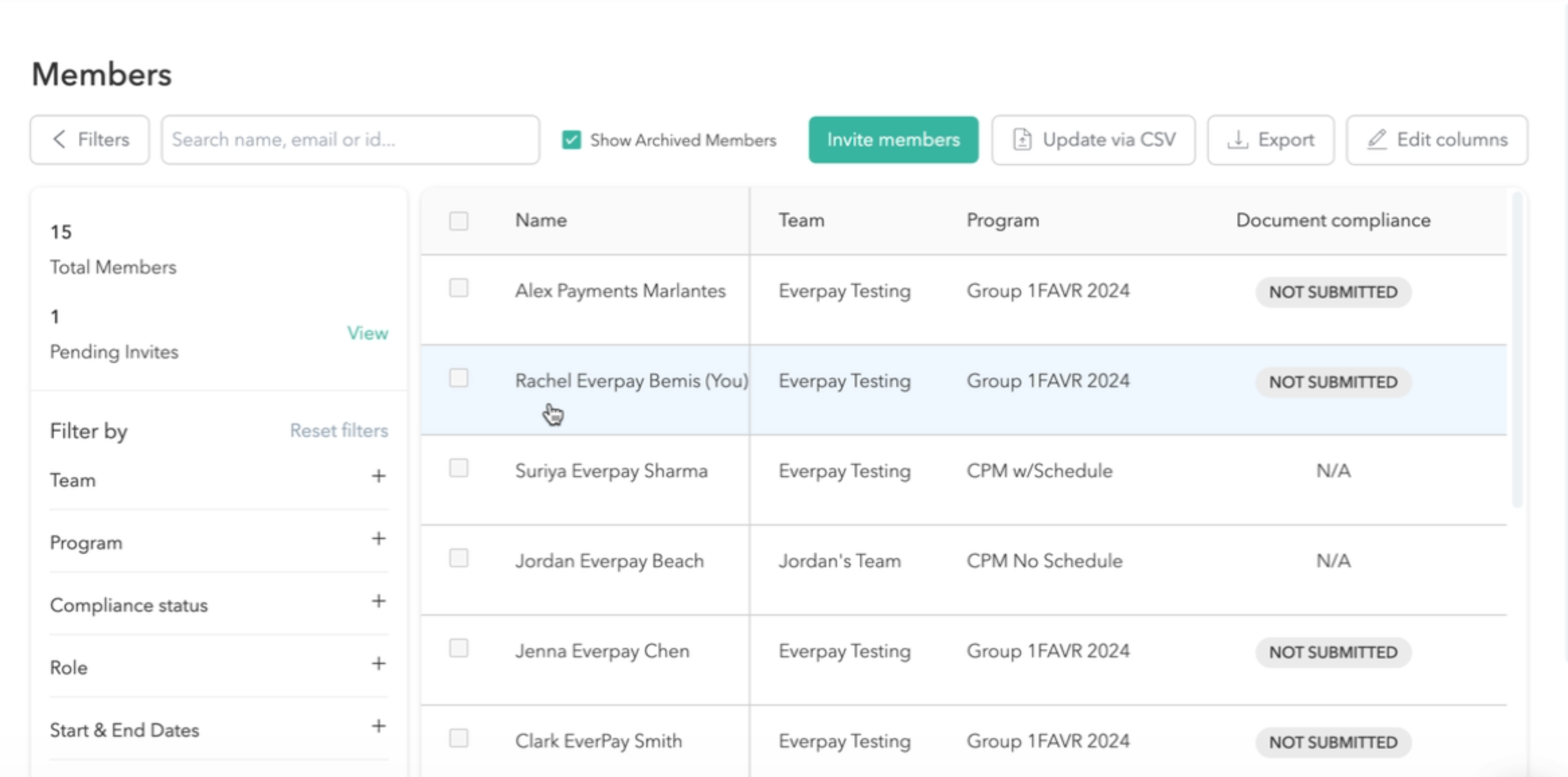Click the Document compliance column header
The image size is (1568, 777).
pos(1332,220)
